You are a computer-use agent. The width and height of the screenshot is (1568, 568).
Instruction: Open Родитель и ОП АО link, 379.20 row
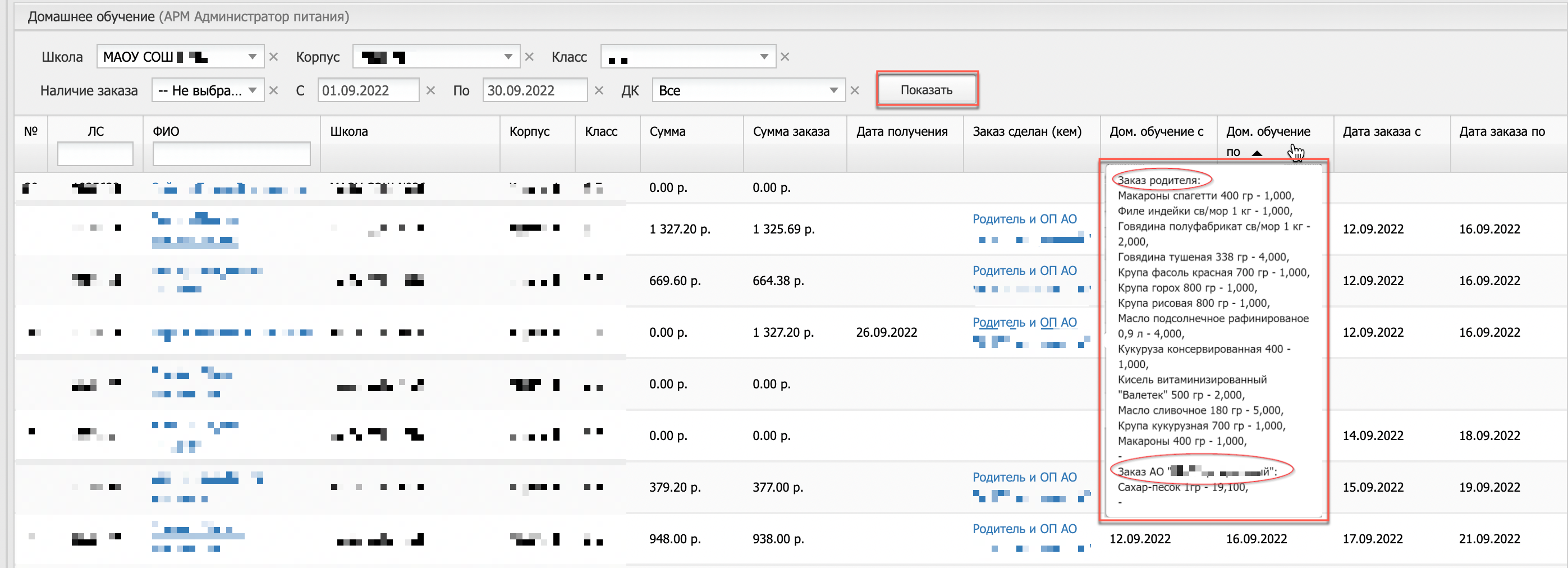click(1024, 477)
